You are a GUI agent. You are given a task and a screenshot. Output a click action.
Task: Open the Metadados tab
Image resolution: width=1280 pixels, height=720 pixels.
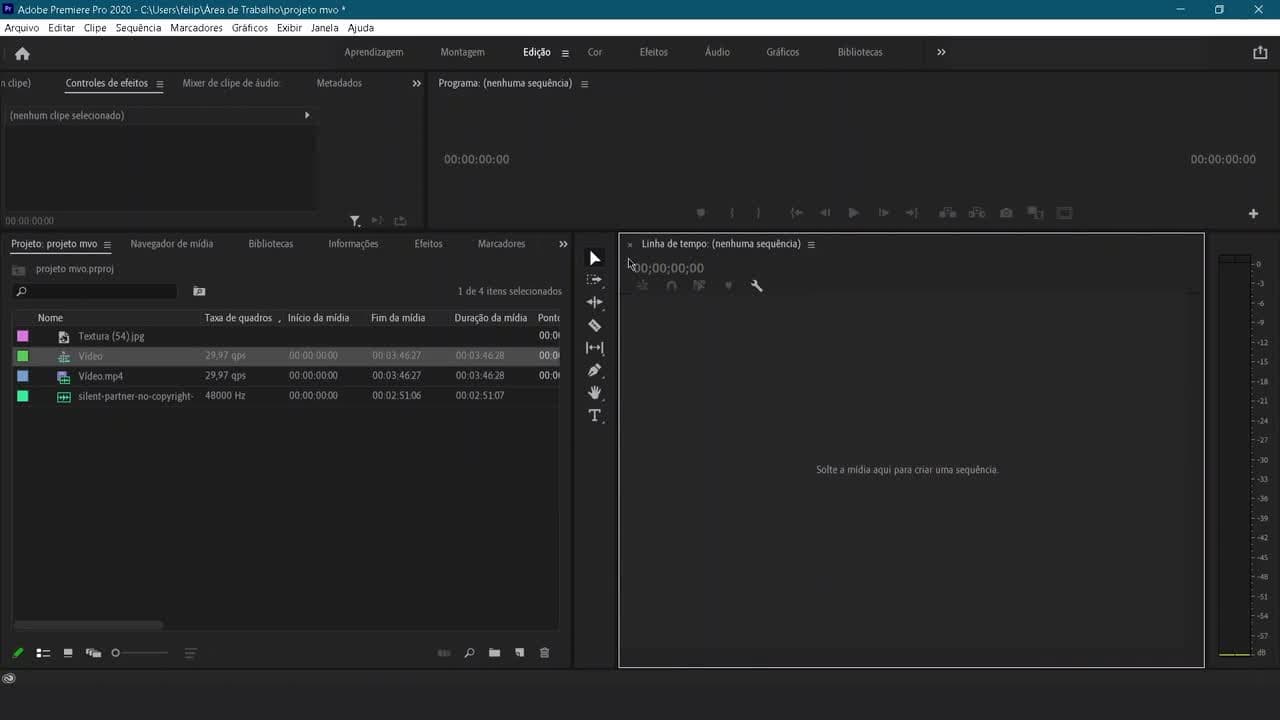point(339,83)
